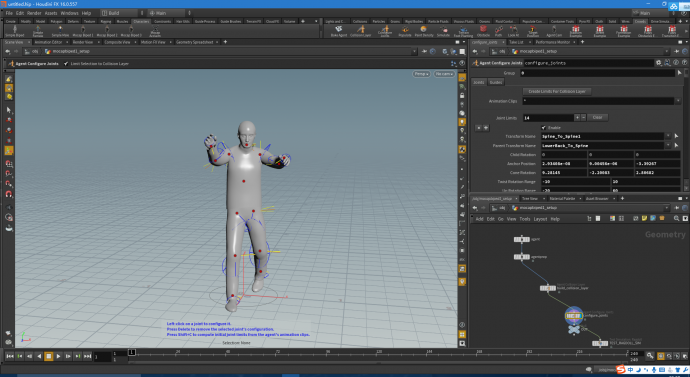The width and height of the screenshot is (690, 377).
Task: Open the Persp viewport dropdown
Action: tap(421, 74)
